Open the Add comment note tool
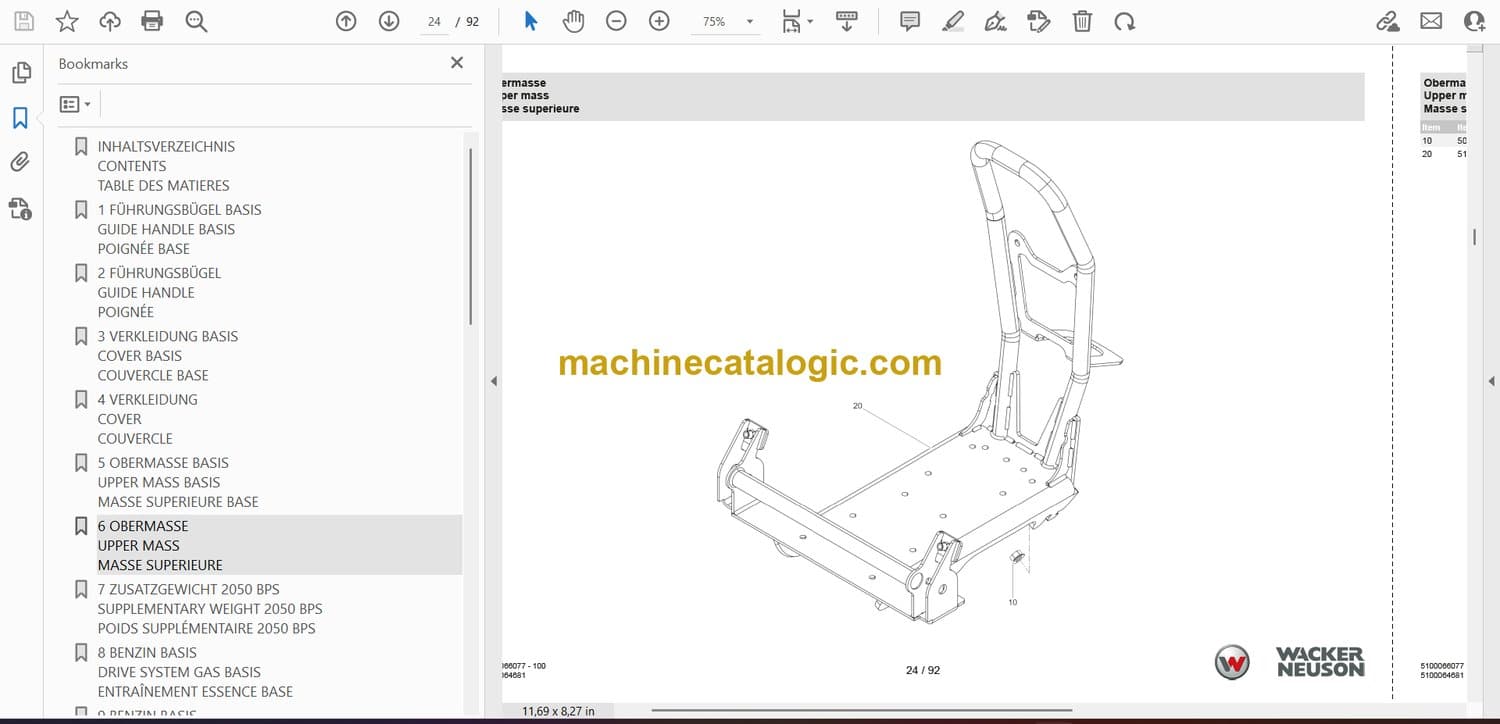The width and height of the screenshot is (1500, 724). (x=910, y=21)
